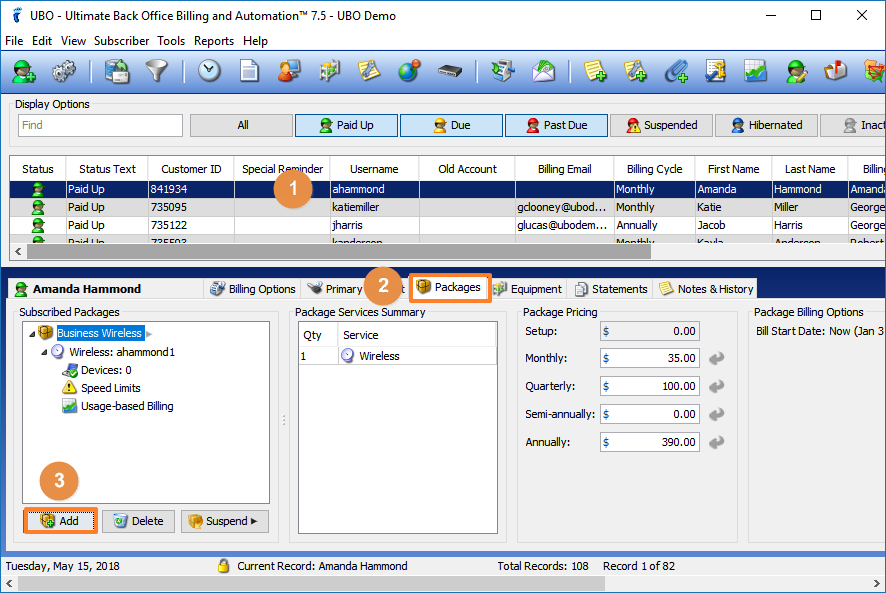This screenshot has height=593, width=886.
Task: Click the user with monitor toolbar icon
Action: [289, 72]
